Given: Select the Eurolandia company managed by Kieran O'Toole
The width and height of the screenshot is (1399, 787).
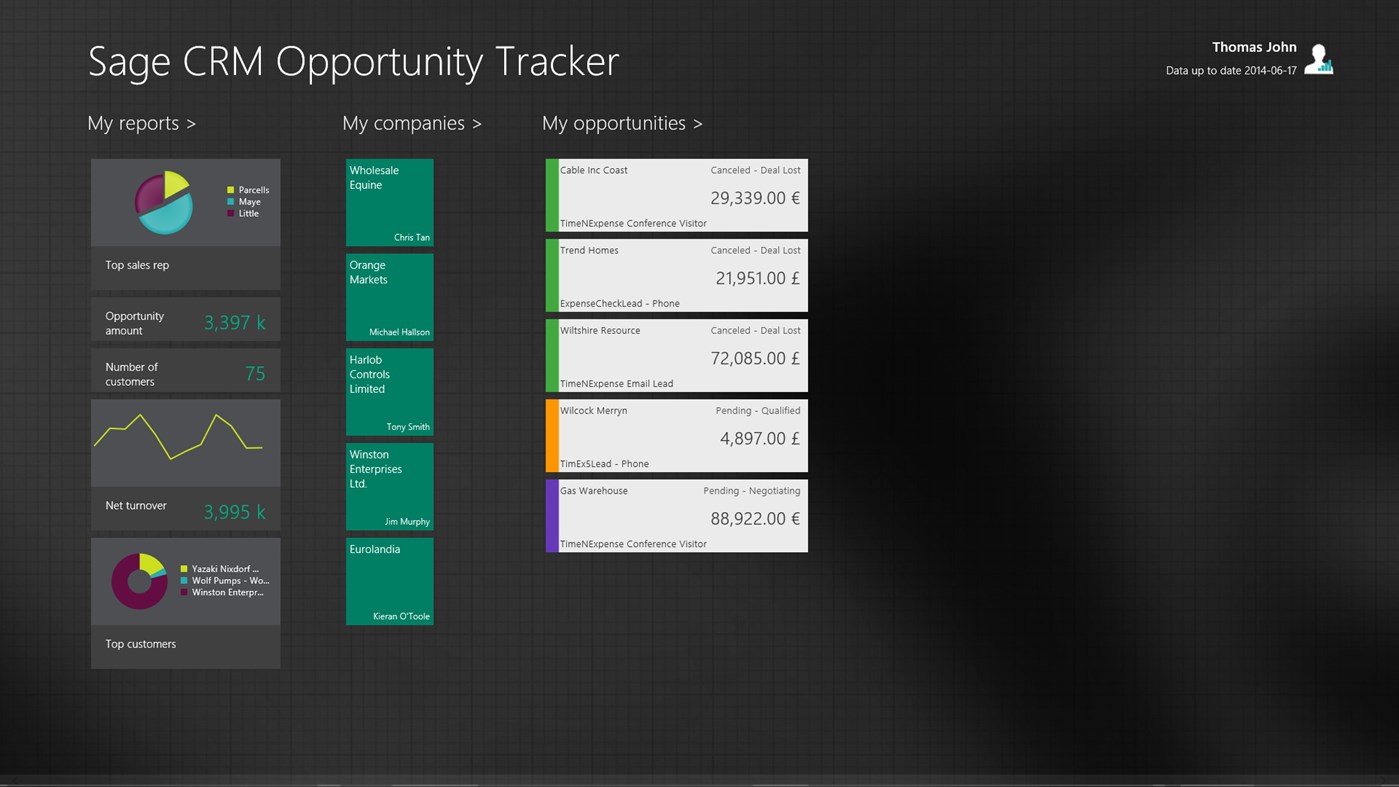Looking at the screenshot, I should 389,580.
